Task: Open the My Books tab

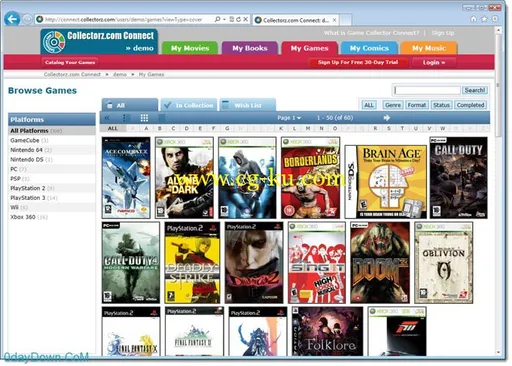Action: pyautogui.click(x=250, y=48)
